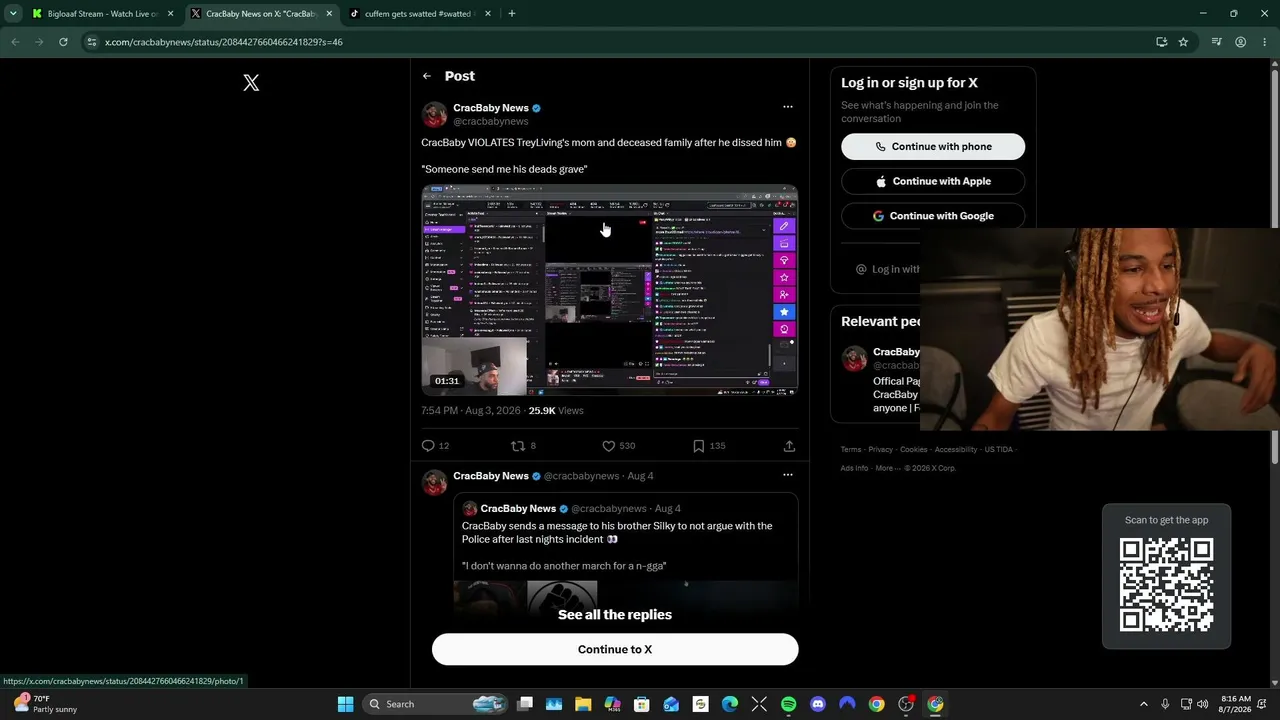Show hidden system tray icons
Image resolution: width=1280 pixels, height=720 pixels.
(x=1144, y=704)
